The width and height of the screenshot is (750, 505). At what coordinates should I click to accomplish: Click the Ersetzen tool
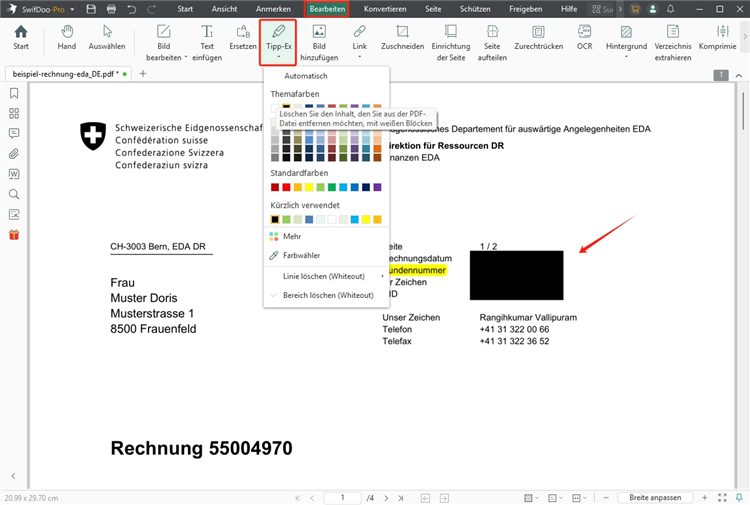click(x=243, y=38)
